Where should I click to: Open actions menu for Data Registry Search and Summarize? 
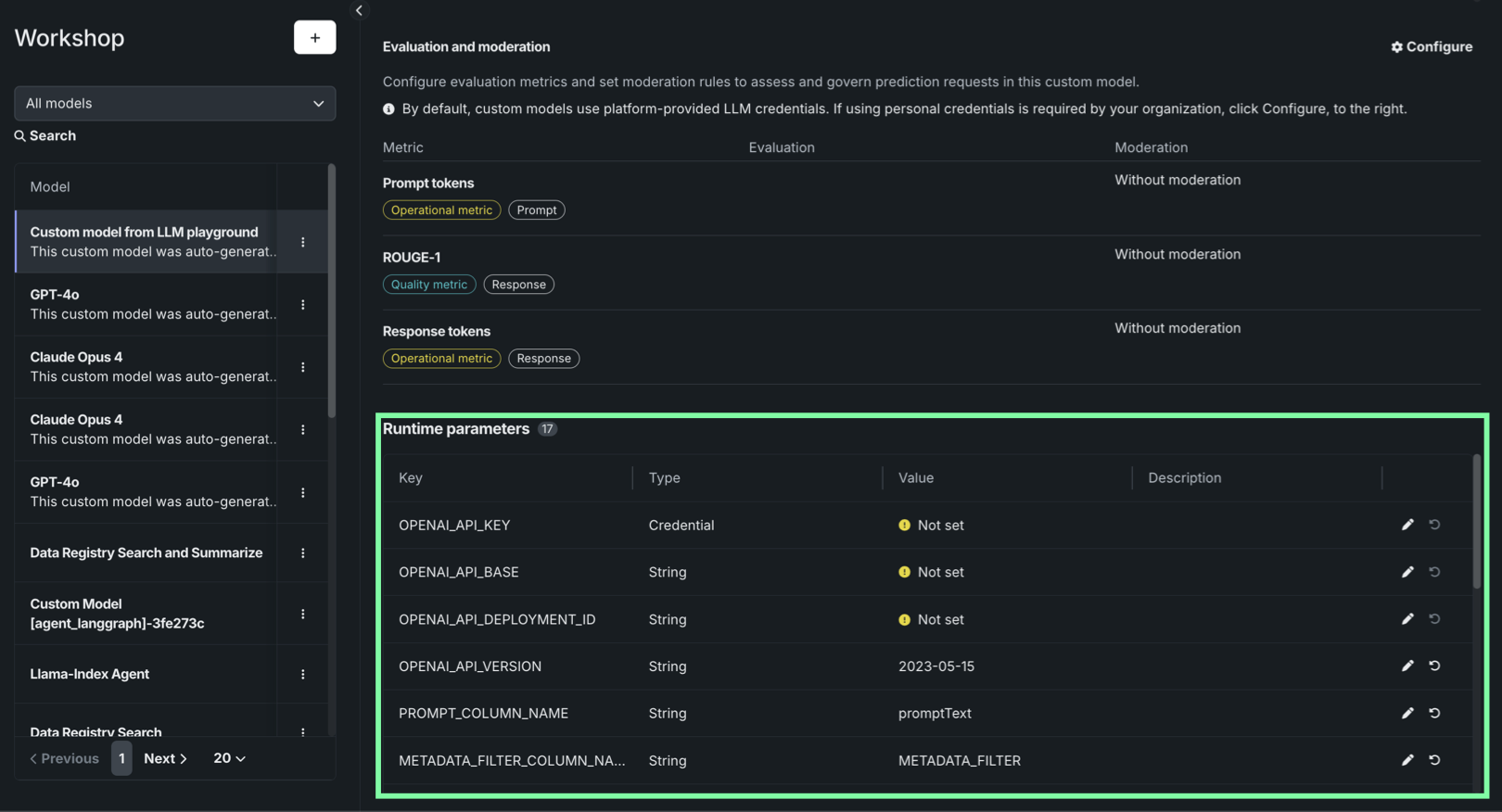302,553
